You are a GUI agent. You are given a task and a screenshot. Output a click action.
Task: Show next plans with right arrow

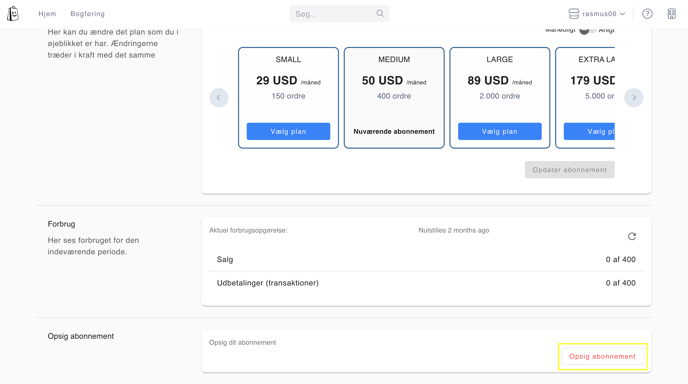(634, 97)
